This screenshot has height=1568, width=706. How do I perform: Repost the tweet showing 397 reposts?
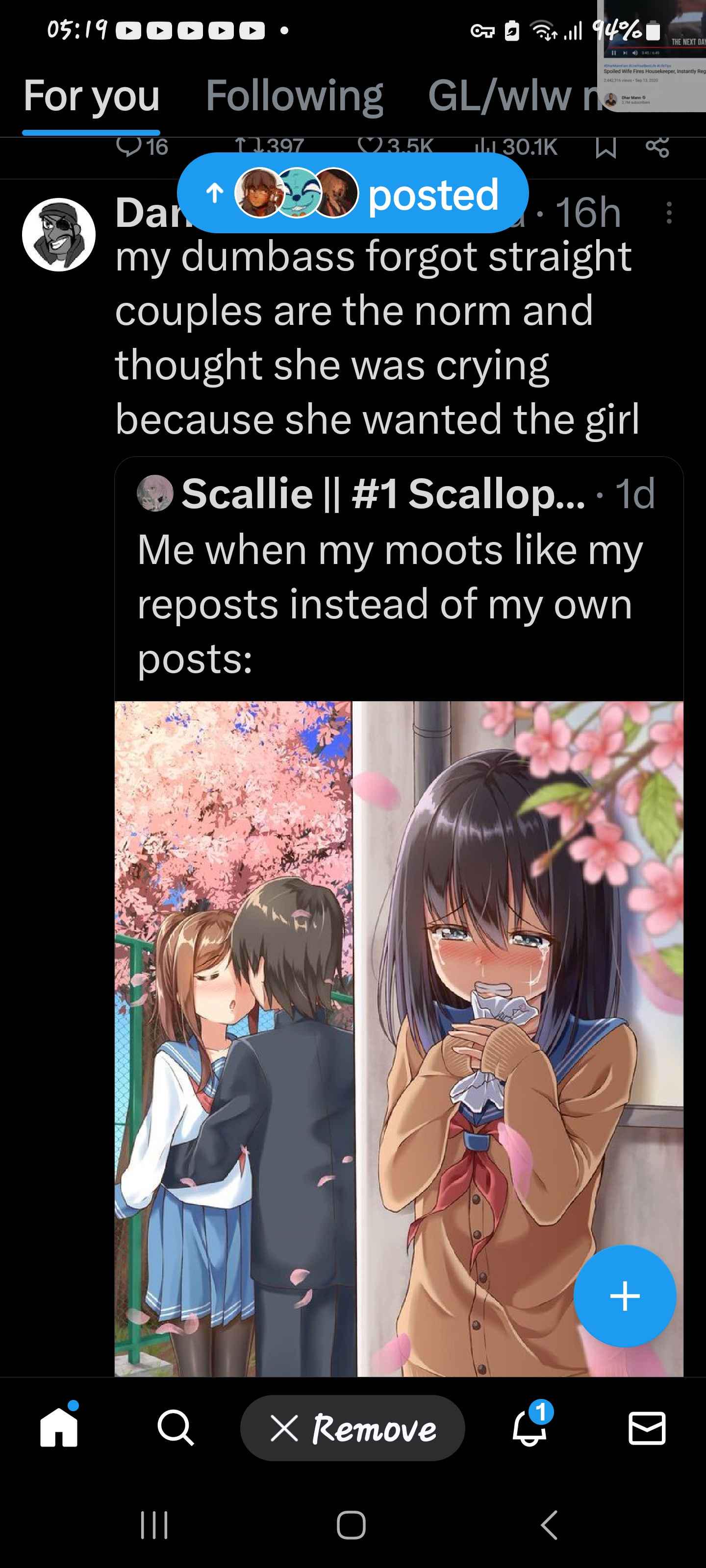tap(269, 147)
